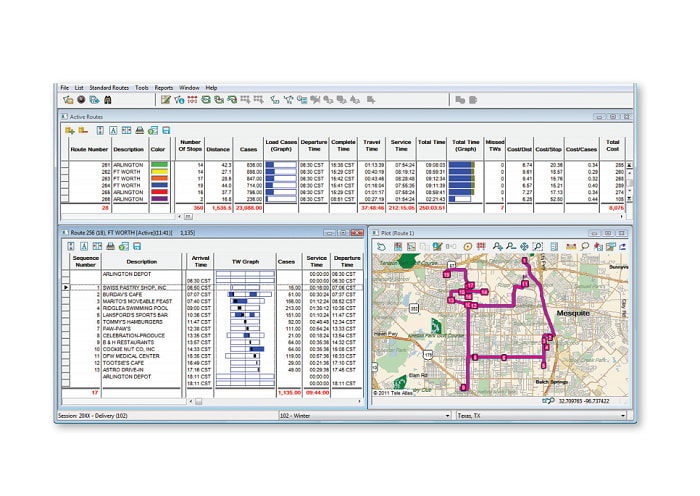Select route 261 ARLINGTON row description
This screenshot has width=700, height=496.
128,165
